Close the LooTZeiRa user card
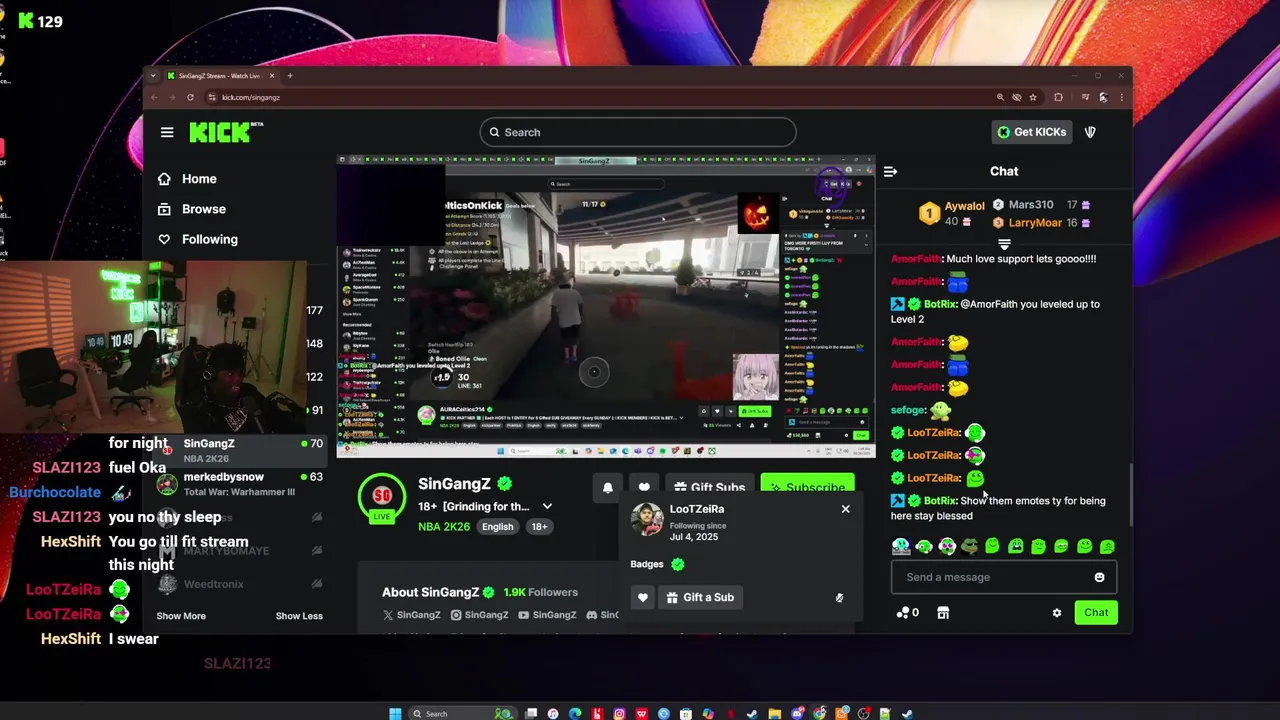The image size is (1280, 720). coord(845,509)
